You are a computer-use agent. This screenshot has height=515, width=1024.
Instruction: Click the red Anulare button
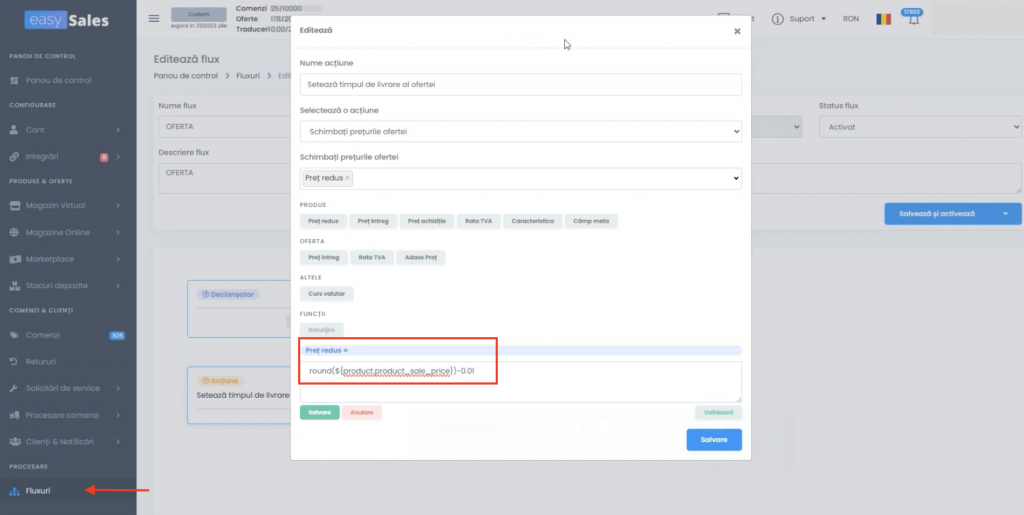[362, 412]
